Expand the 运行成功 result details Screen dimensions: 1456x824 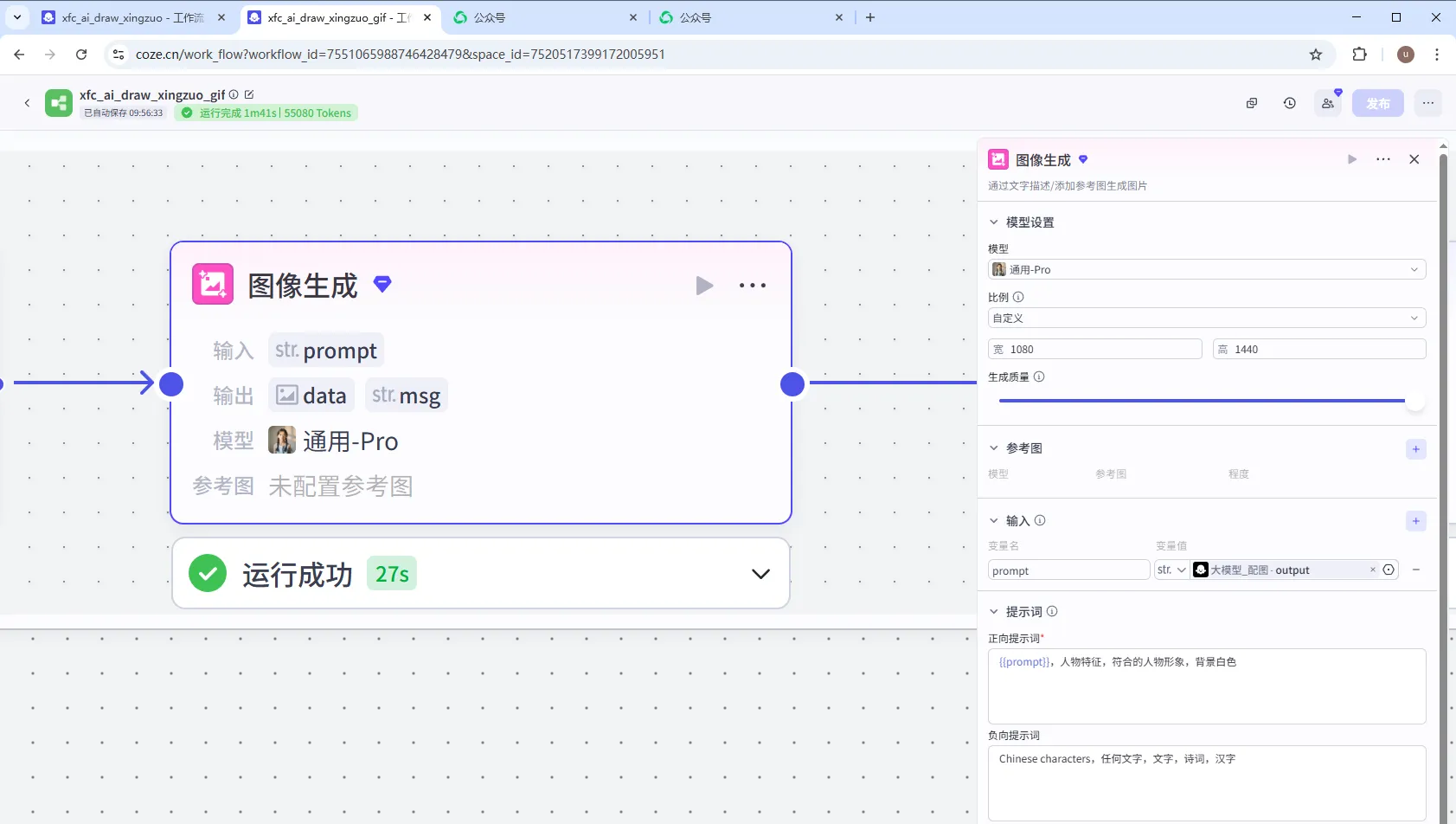[x=760, y=574]
